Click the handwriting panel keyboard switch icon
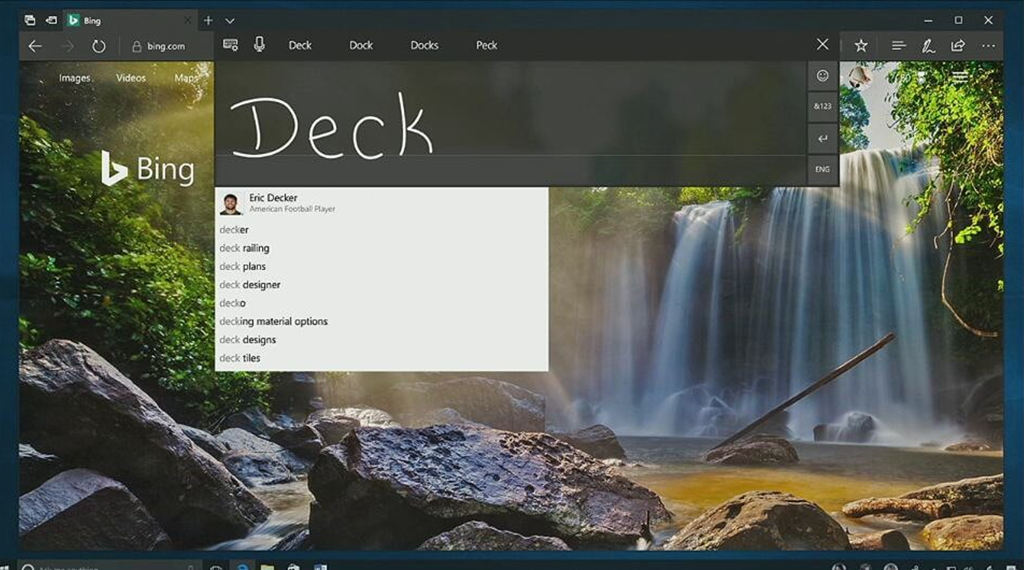Image resolution: width=1024 pixels, height=570 pixels. click(x=231, y=45)
